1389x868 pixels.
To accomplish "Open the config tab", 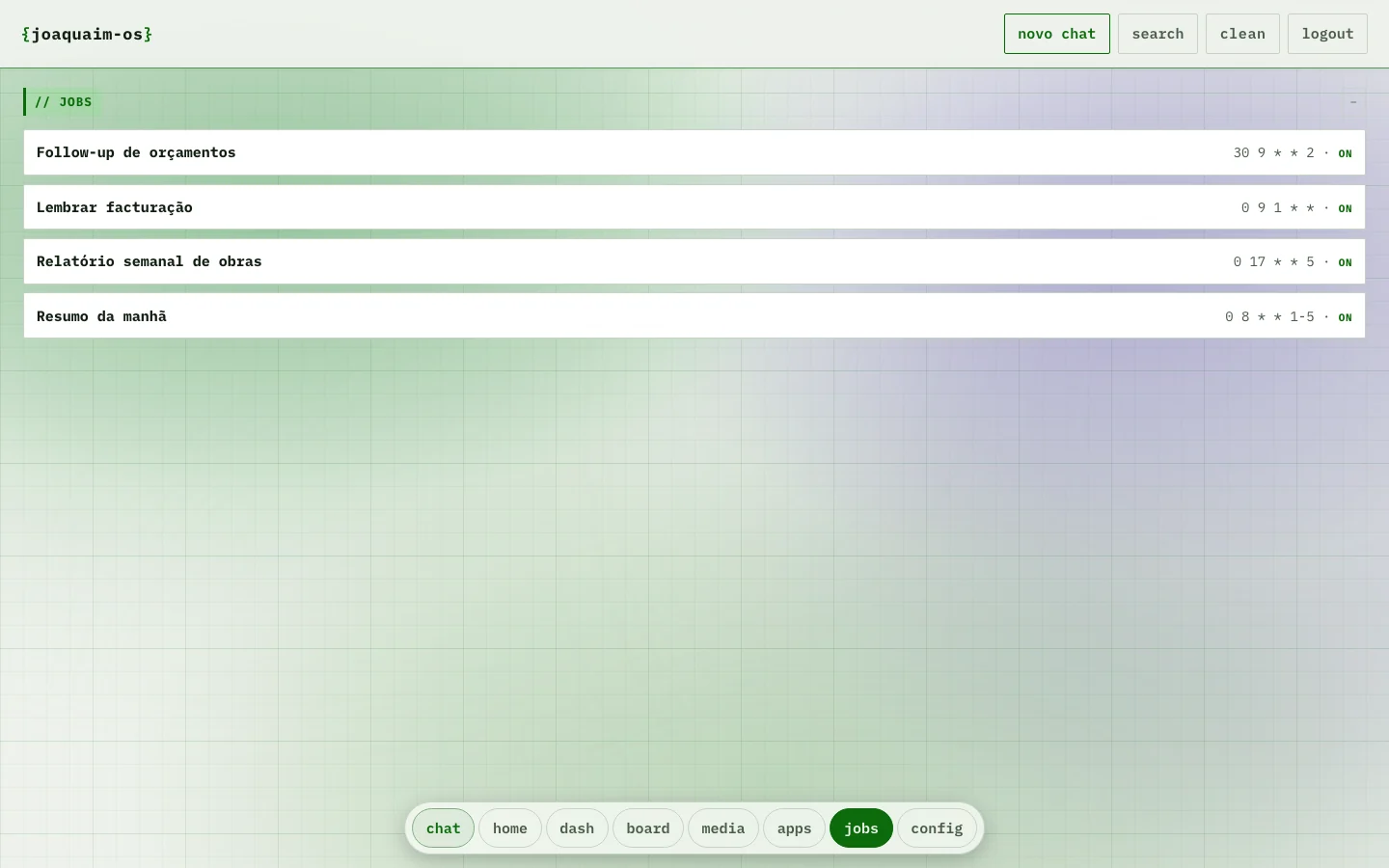I will coord(937,828).
